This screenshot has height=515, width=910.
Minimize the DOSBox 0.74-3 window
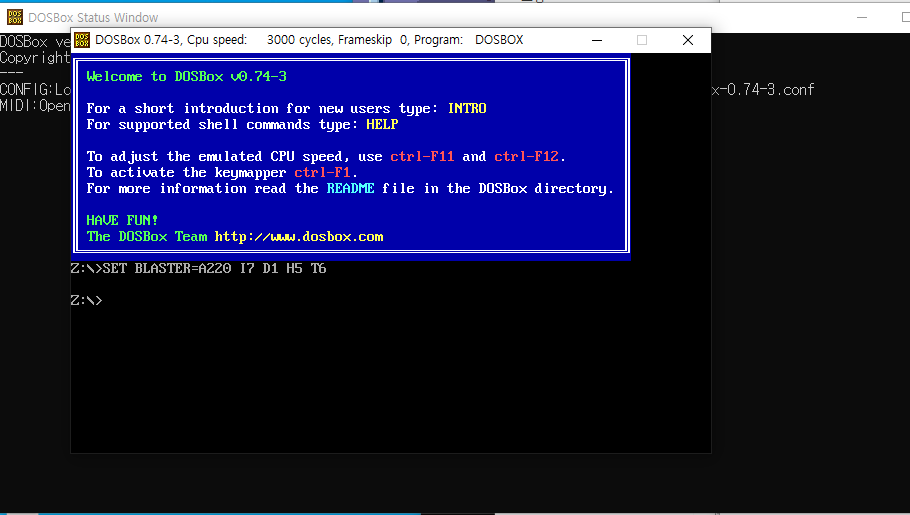coord(597,40)
